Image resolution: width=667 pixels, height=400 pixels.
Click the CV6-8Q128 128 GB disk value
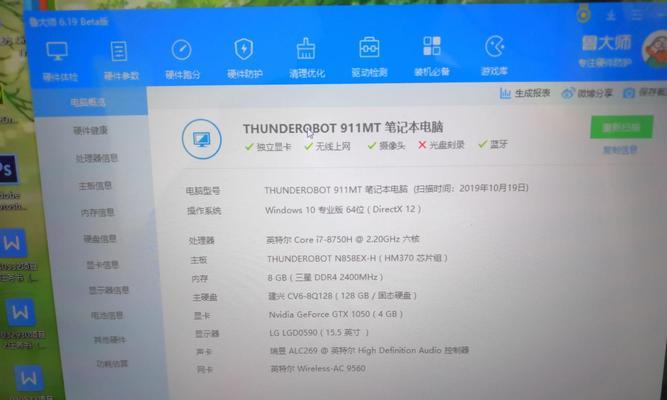342,296
